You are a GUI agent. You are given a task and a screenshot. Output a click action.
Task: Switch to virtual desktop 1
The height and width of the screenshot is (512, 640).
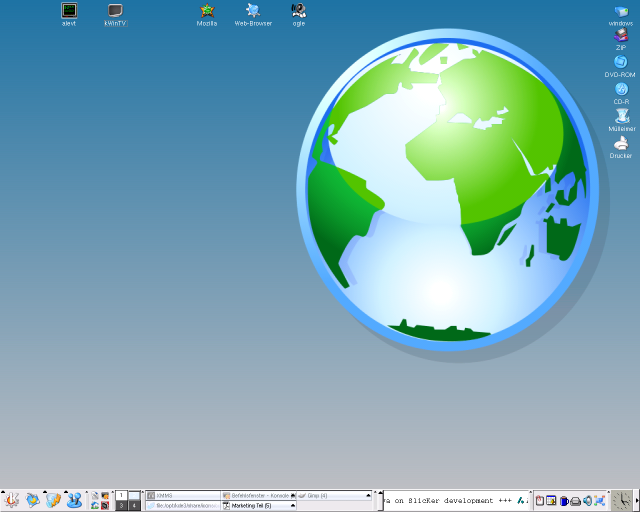click(121, 495)
